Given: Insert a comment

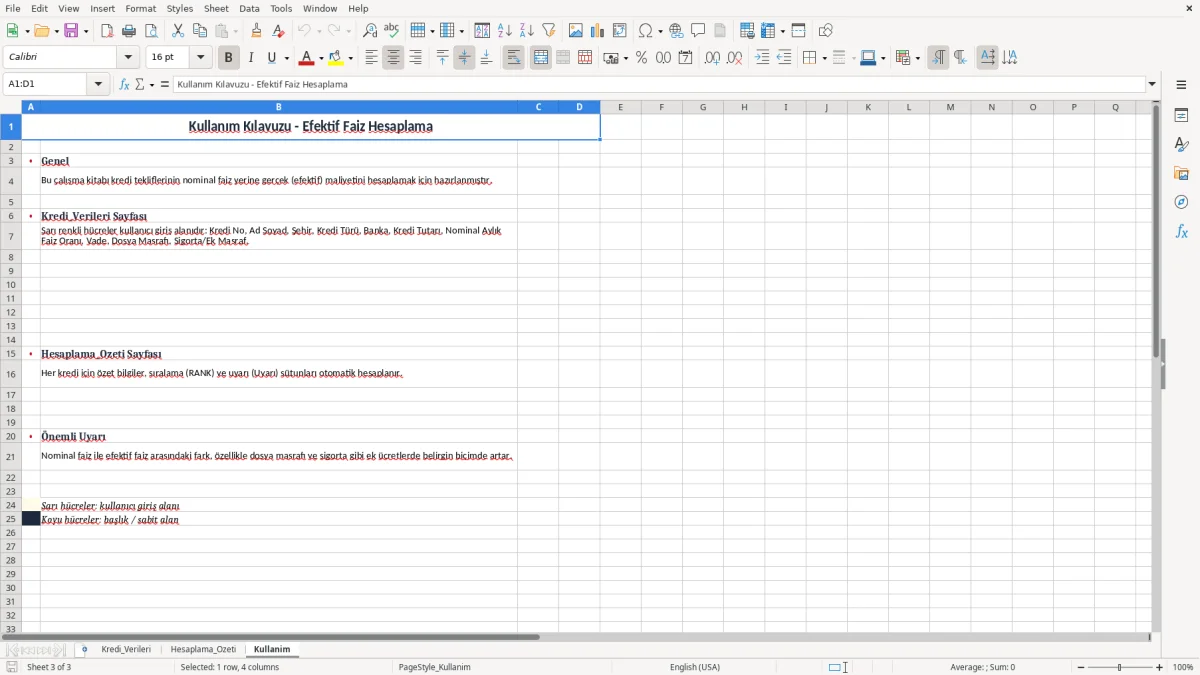Looking at the screenshot, I should pos(698,31).
